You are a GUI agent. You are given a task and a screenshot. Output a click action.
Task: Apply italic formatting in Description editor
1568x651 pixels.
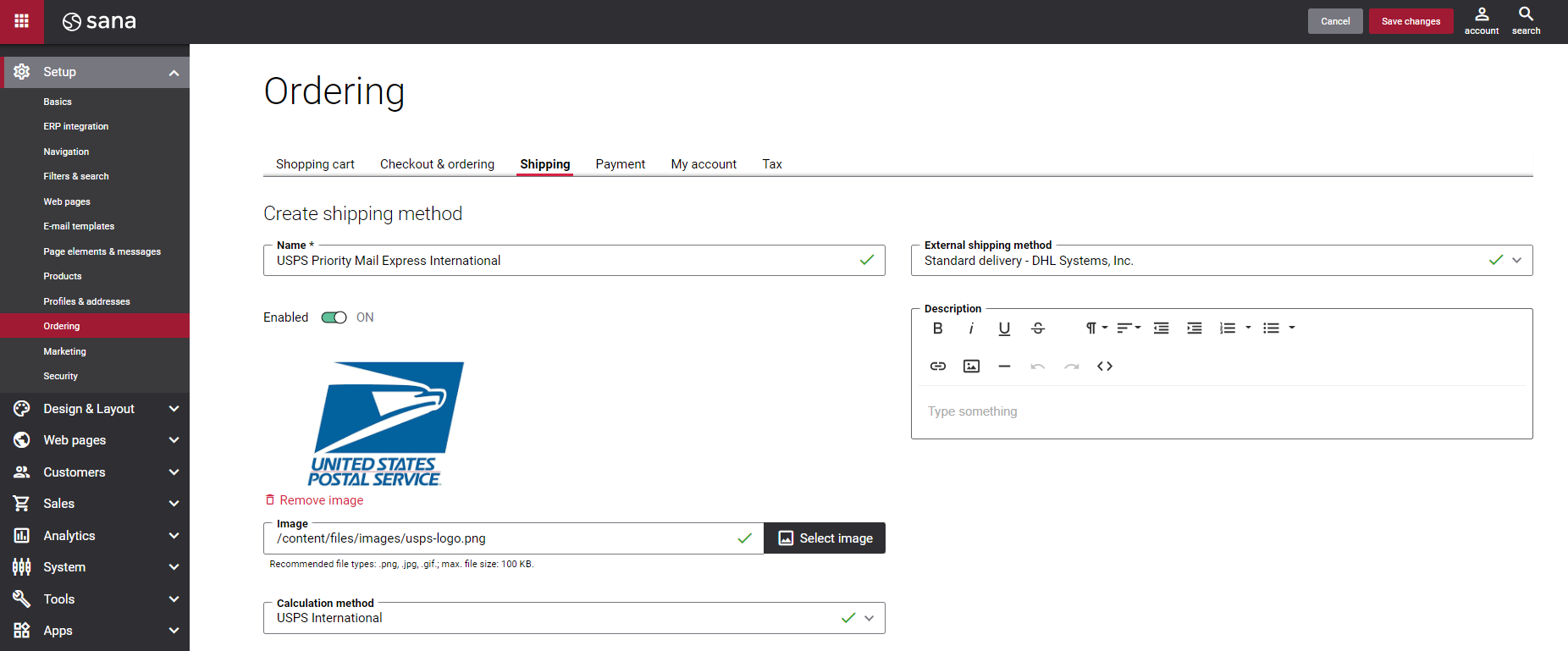point(971,328)
